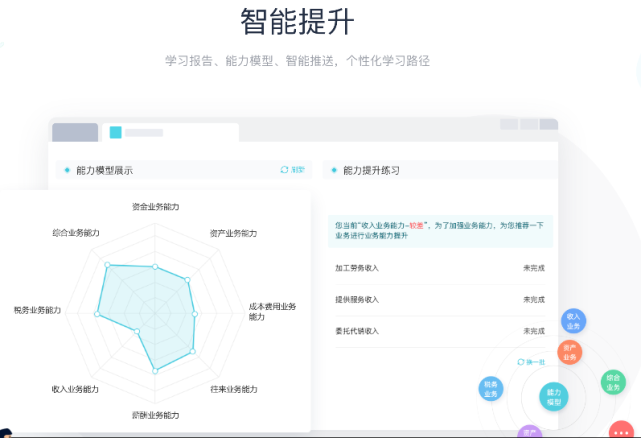
Task: Click the 收入业务能力 radar axis label
Action: [75, 389]
